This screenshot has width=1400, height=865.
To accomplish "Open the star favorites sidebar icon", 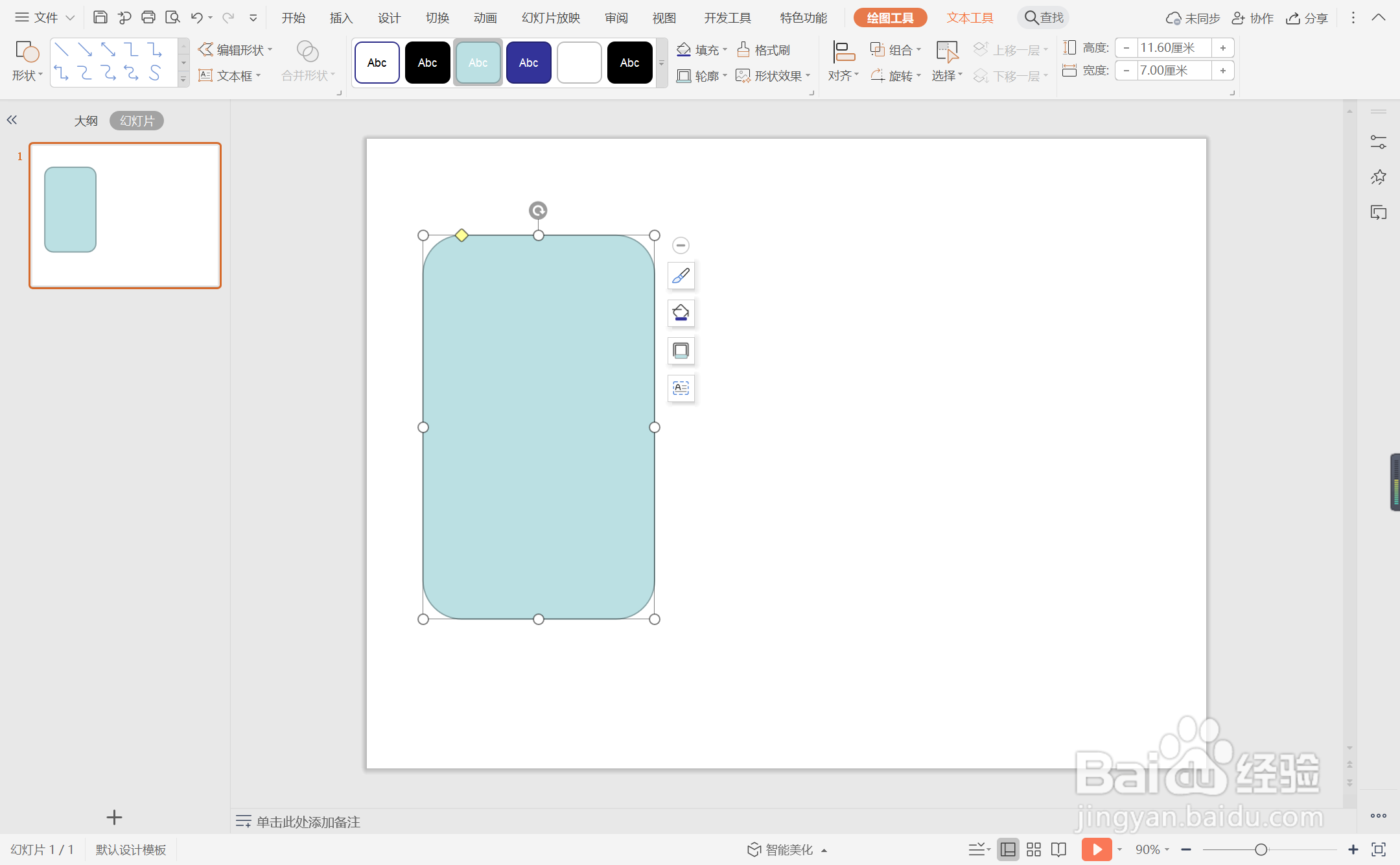I will tap(1379, 177).
